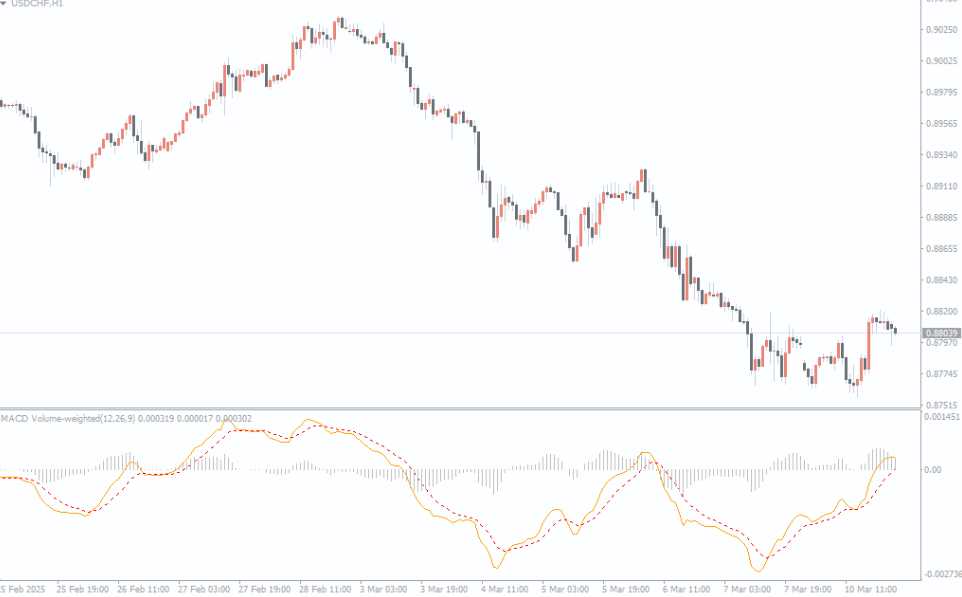The width and height of the screenshot is (962, 597).
Task: Click the 0.88200 price axis label
Action: pyautogui.click(x=942, y=311)
